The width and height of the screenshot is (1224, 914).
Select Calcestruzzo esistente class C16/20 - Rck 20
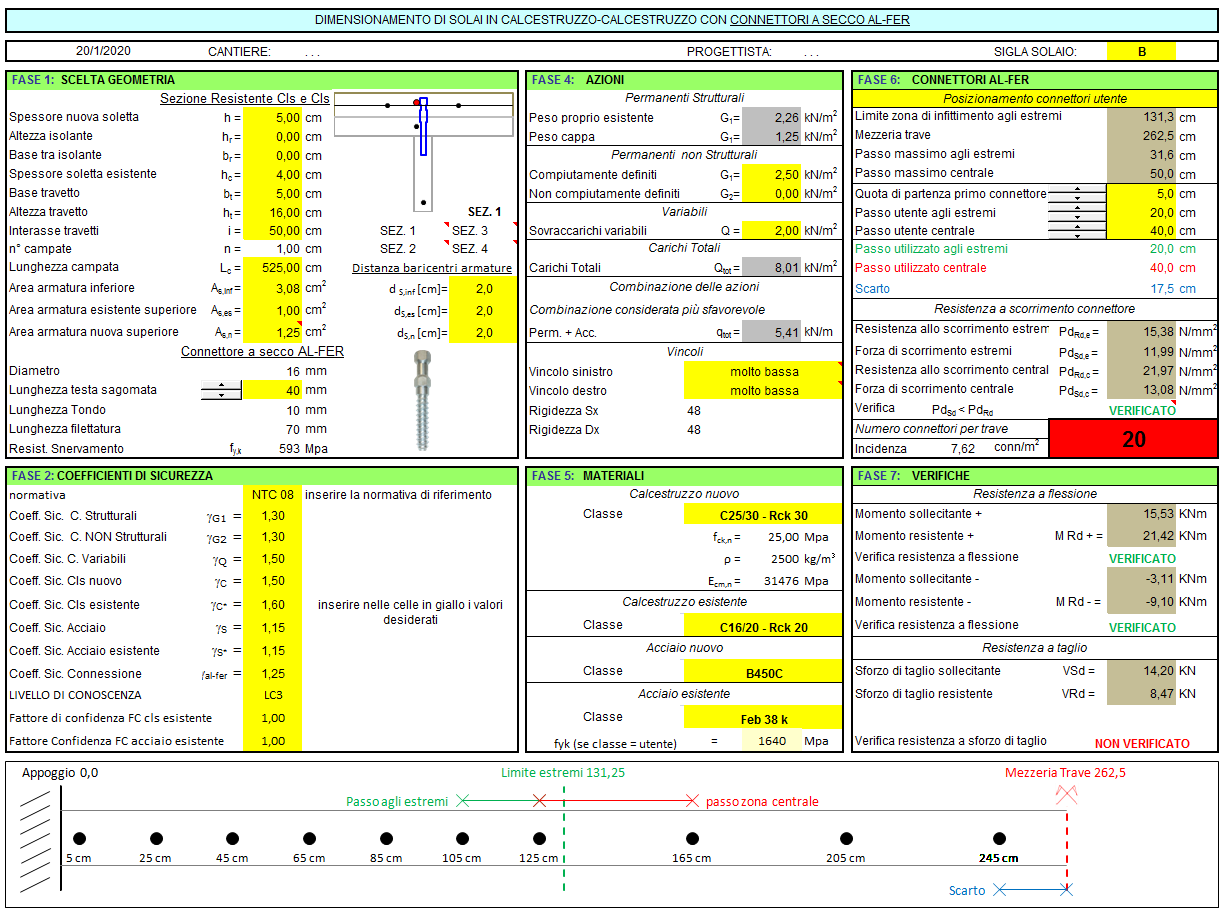click(x=764, y=627)
